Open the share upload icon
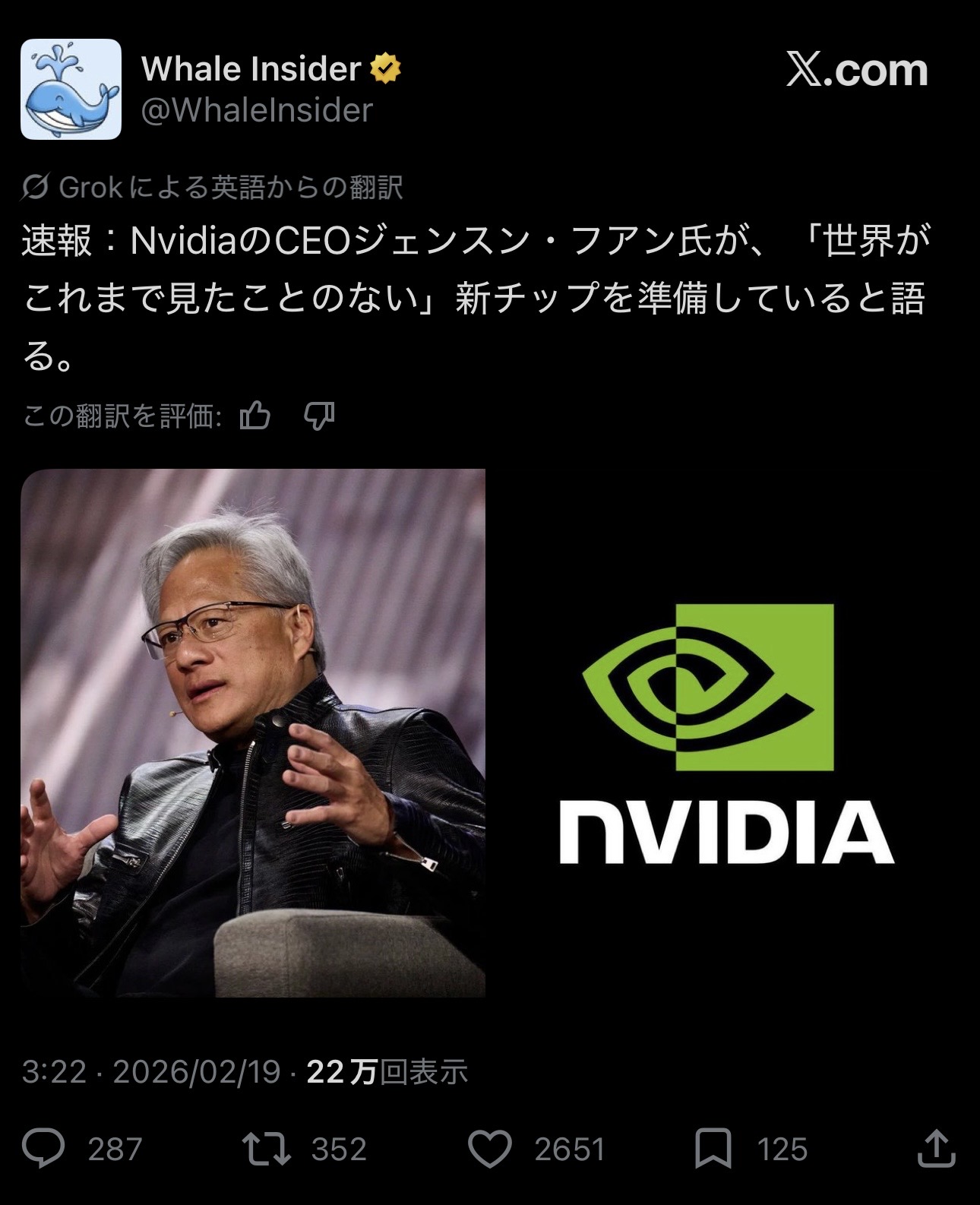 tap(936, 1148)
